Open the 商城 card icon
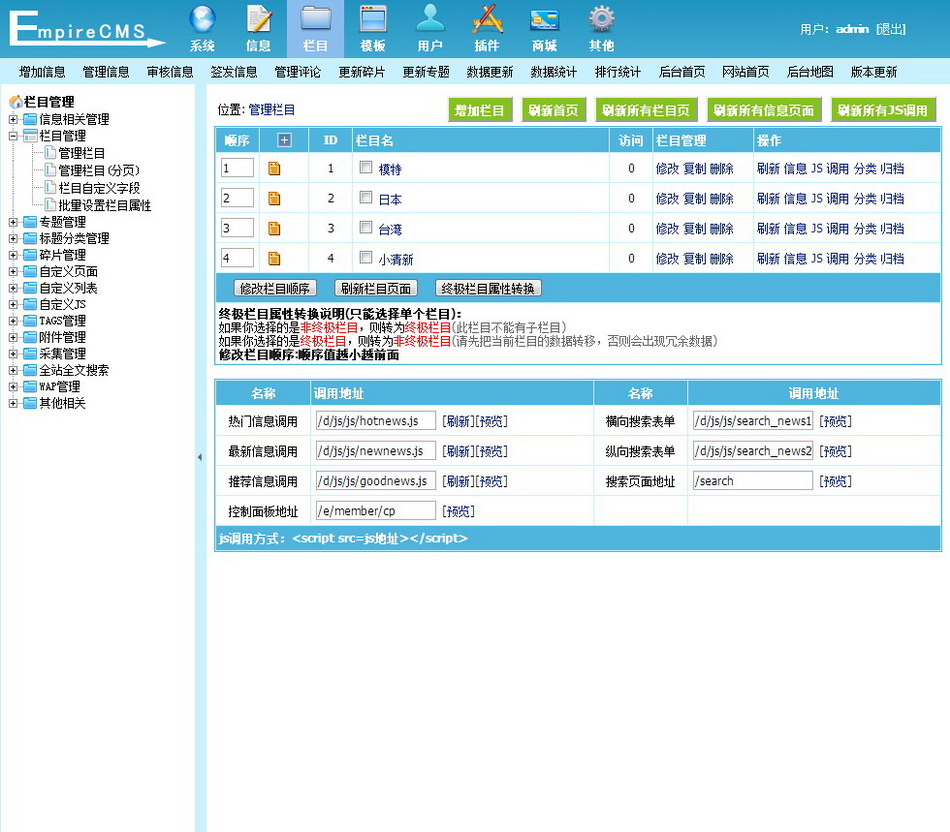950x832 pixels. pyautogui.click(x=544, y=20)
